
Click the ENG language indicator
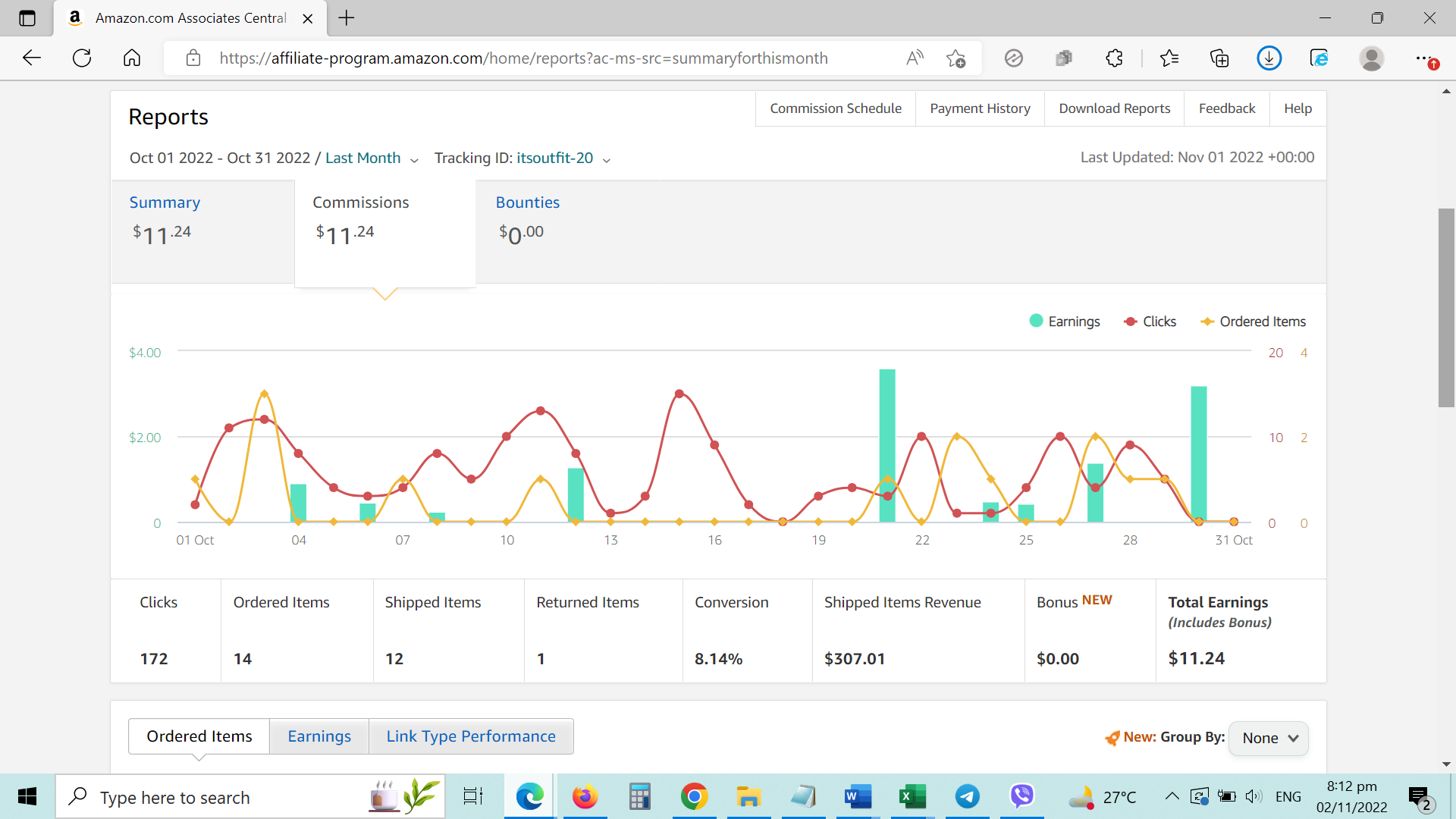point(1288,796)
